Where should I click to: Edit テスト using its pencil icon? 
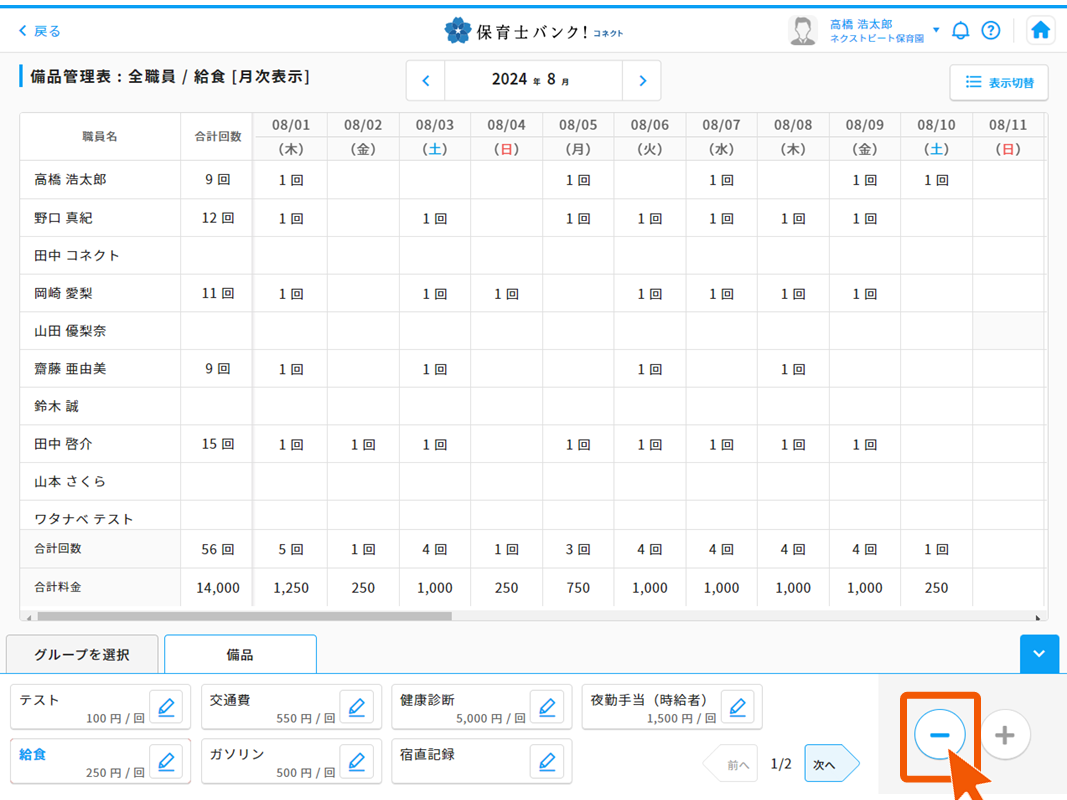coord(166,707)
